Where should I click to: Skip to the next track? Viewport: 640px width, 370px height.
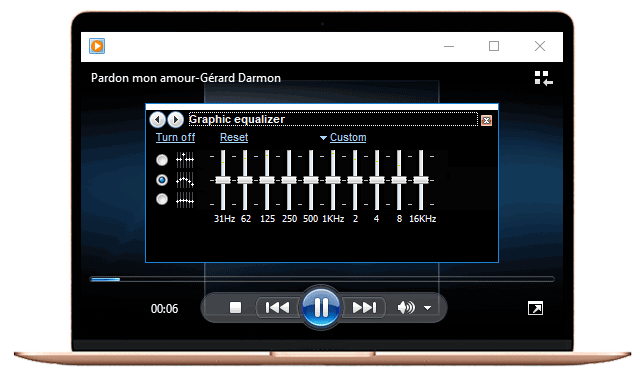tap(364, 308)
